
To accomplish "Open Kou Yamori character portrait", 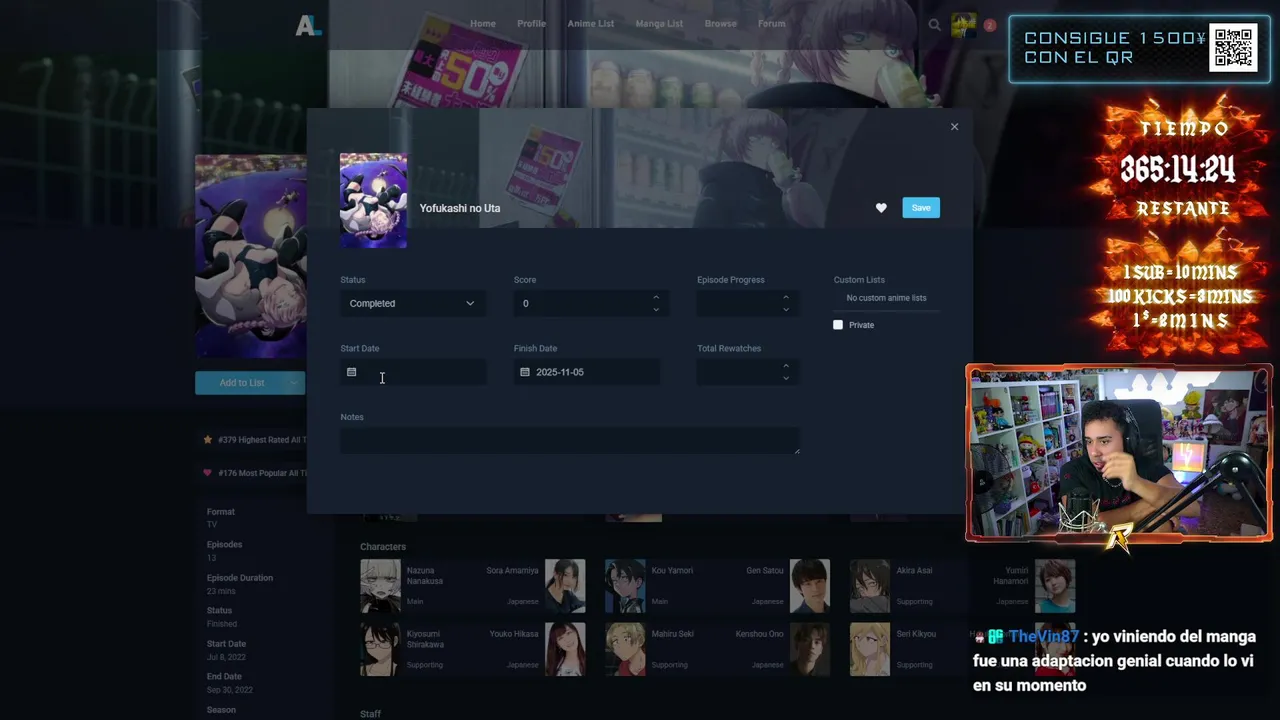I will [x=625, y=586].
